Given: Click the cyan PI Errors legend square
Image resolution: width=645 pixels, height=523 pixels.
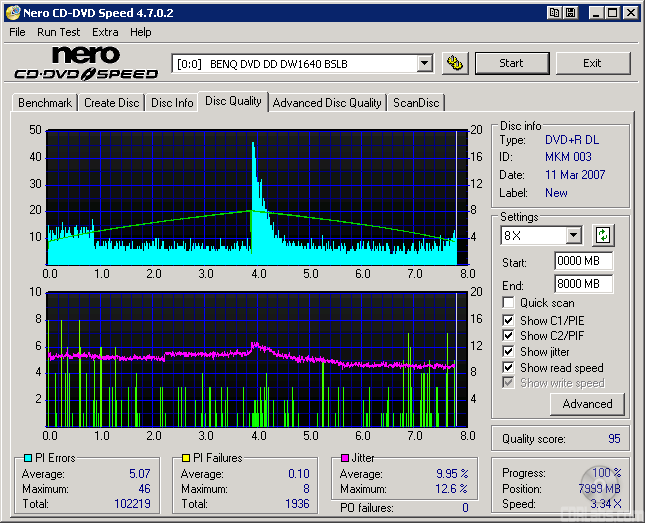Looking at the screenshot, I should 27,459.
